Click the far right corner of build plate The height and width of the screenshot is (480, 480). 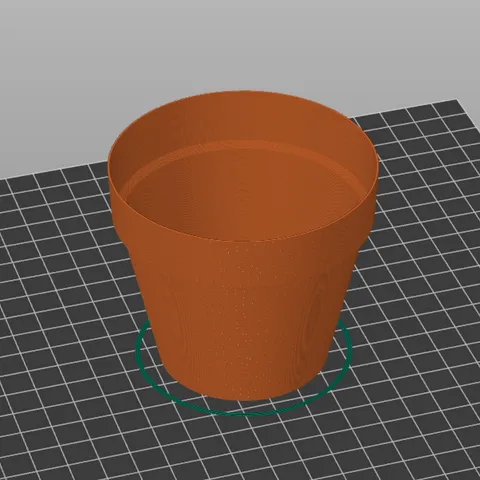pos(457,100)
